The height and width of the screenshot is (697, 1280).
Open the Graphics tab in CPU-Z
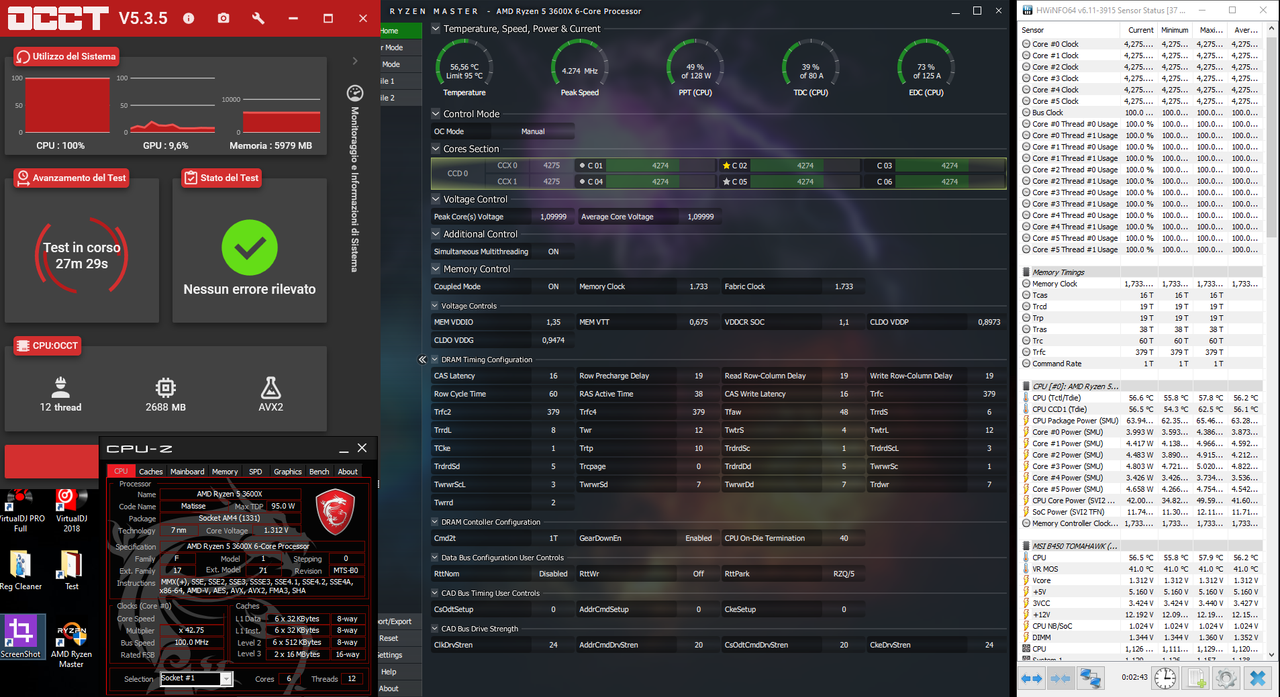point(288,471)
